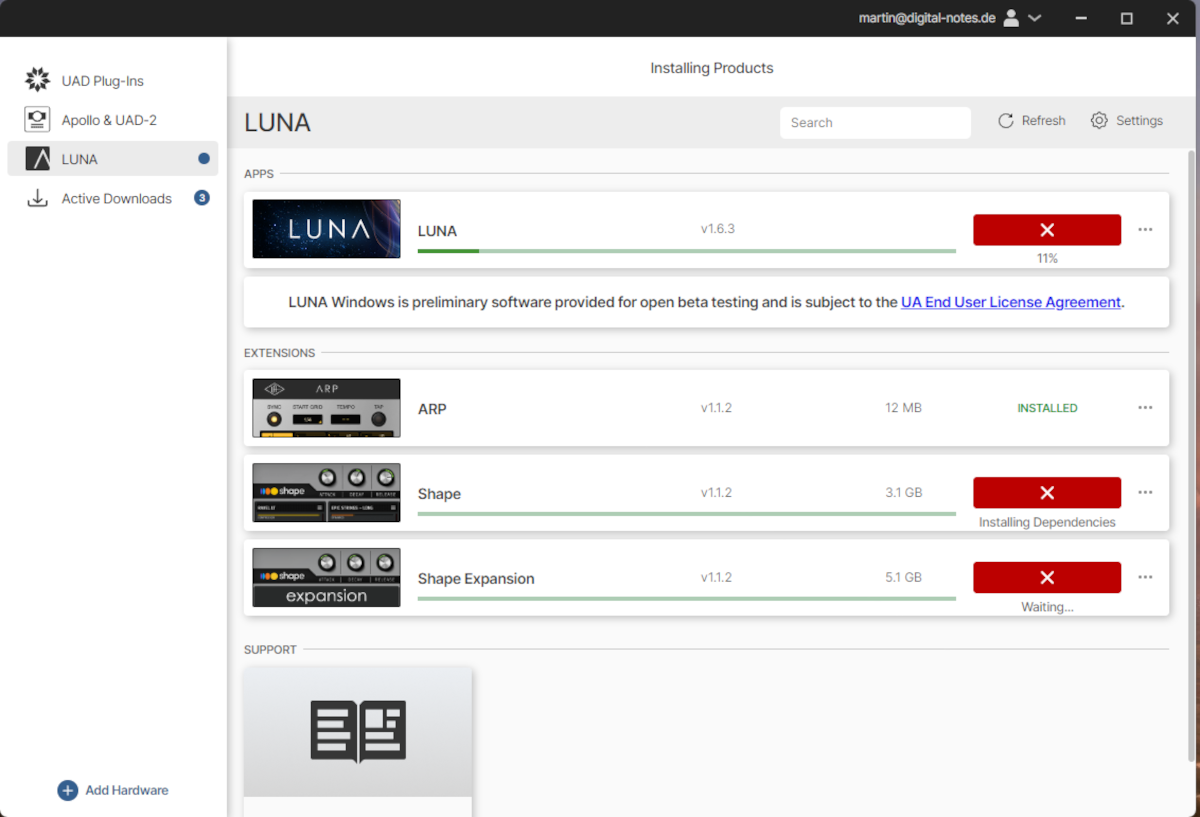The image size is (1200, 817).
Task: Click the 11% progress label
Action: tap(1047, 258)
